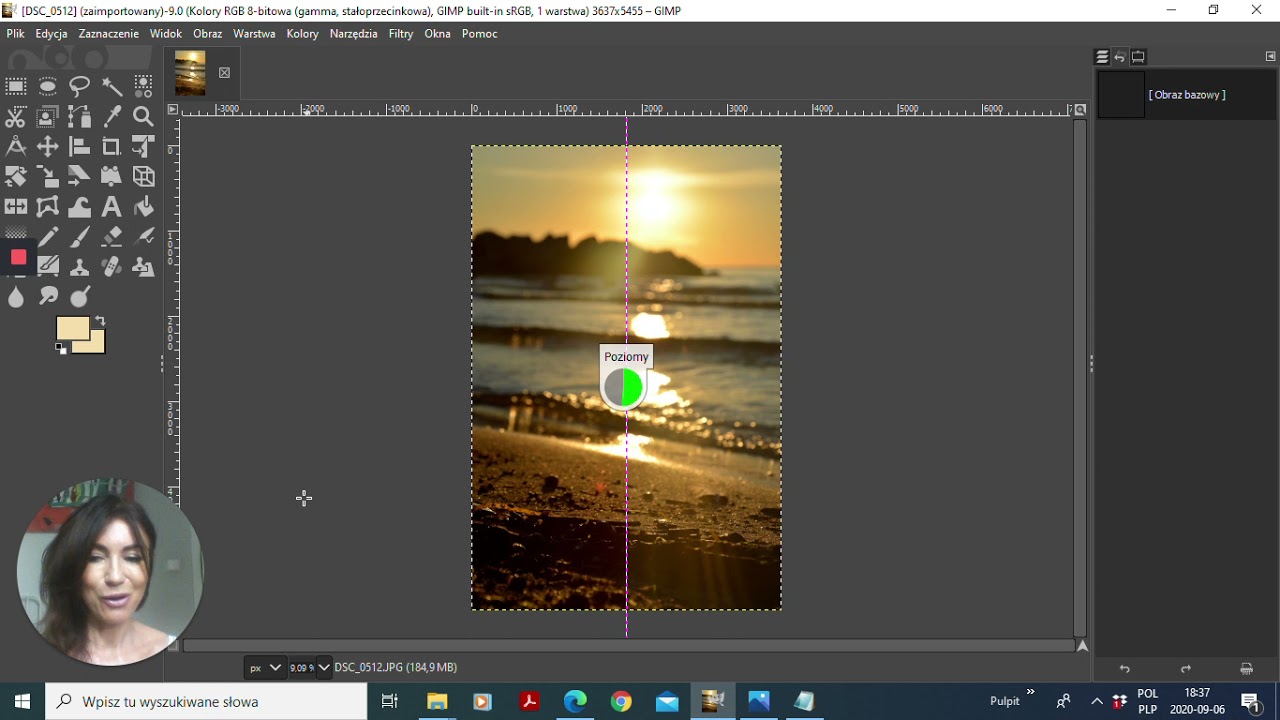This screenshot has width=1280, height=720.
Task: Choose the Warp Transform tool
Action: tap(80, 207)
